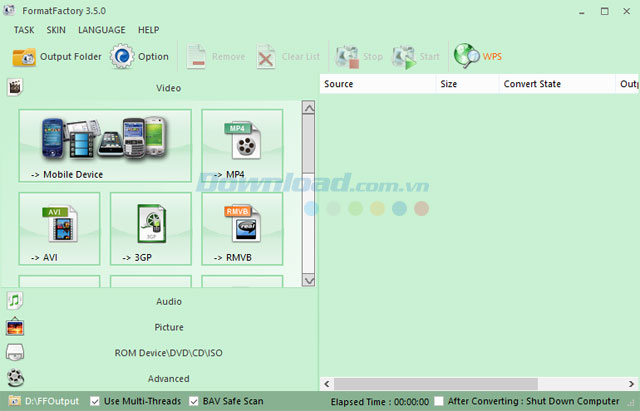Click the Stop text button
Viewport: 640px width, 411px height.
point(373,56)
